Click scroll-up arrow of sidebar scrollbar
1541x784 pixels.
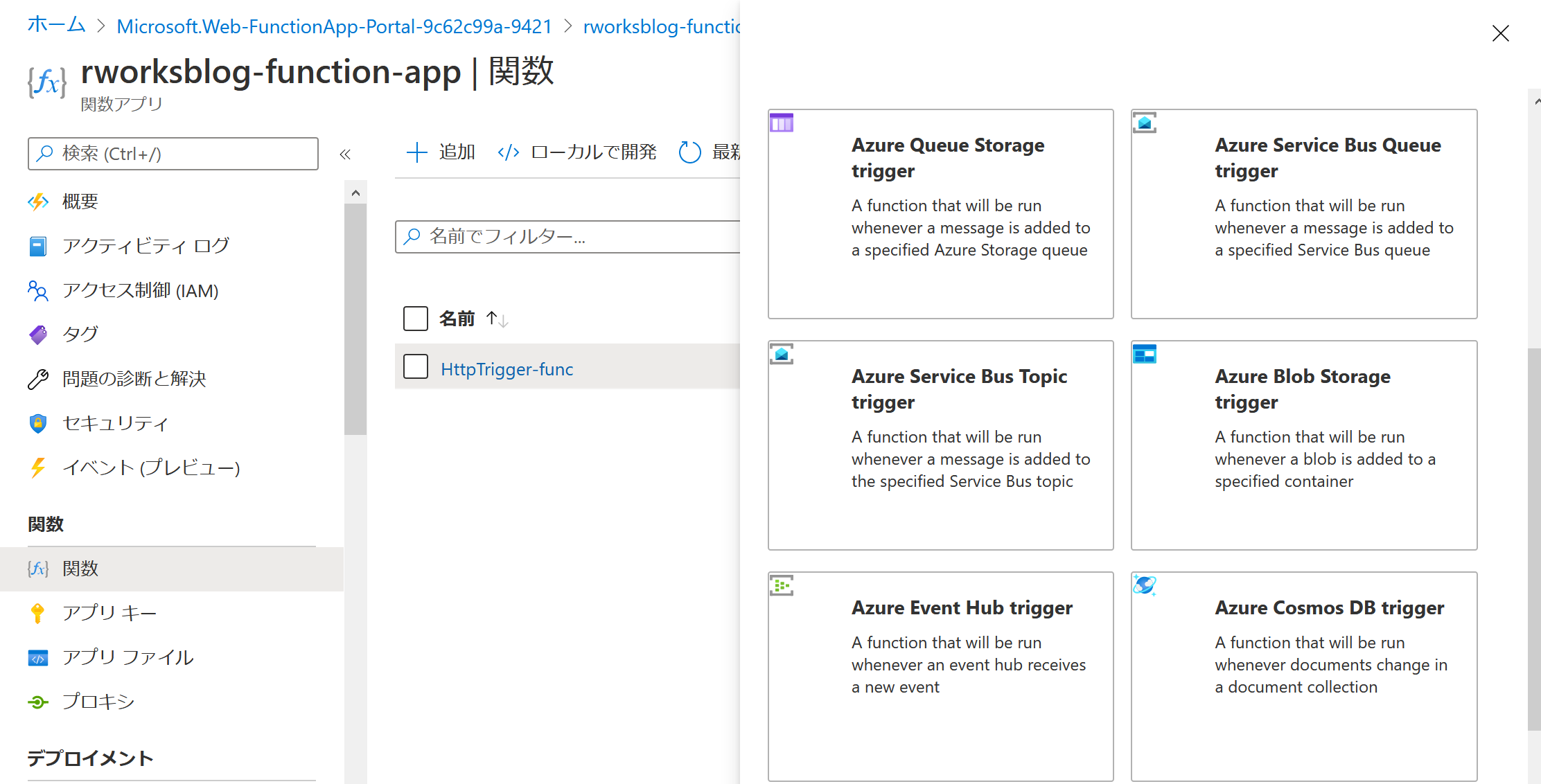coord(355,193)
